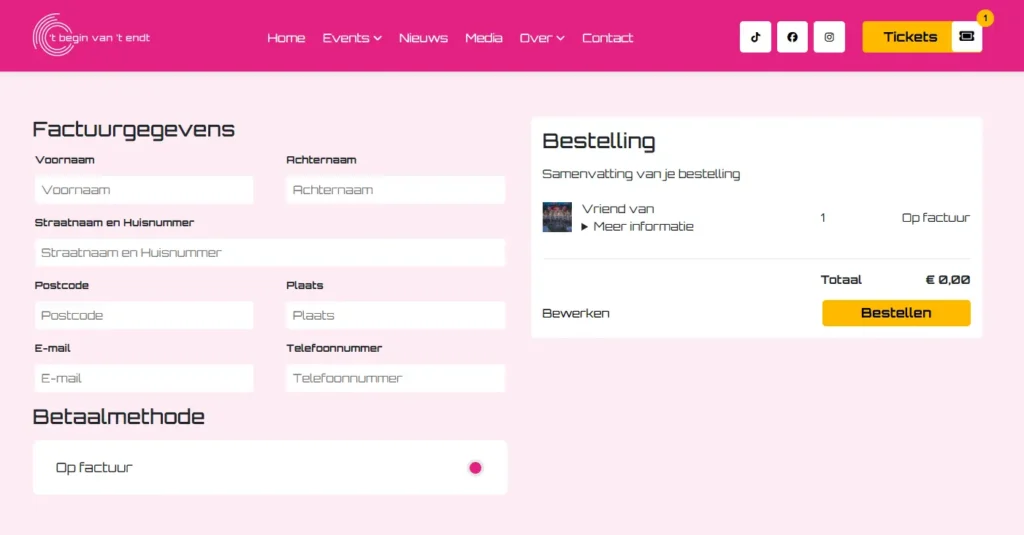Open the Contact page link
Viewport: 1024px width, 535px height.
(x=608, y=38)
